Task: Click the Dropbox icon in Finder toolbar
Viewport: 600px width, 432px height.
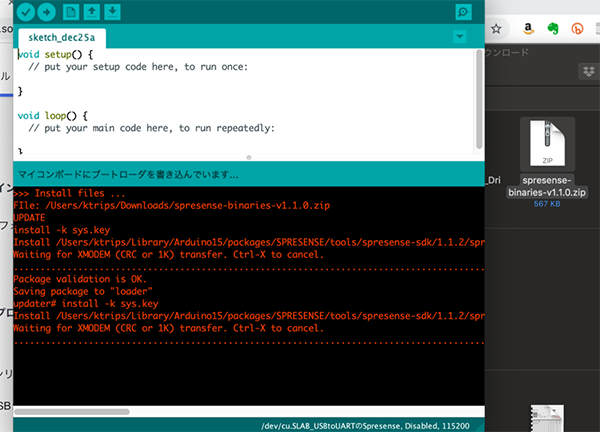Action: [x=589, y=71]
